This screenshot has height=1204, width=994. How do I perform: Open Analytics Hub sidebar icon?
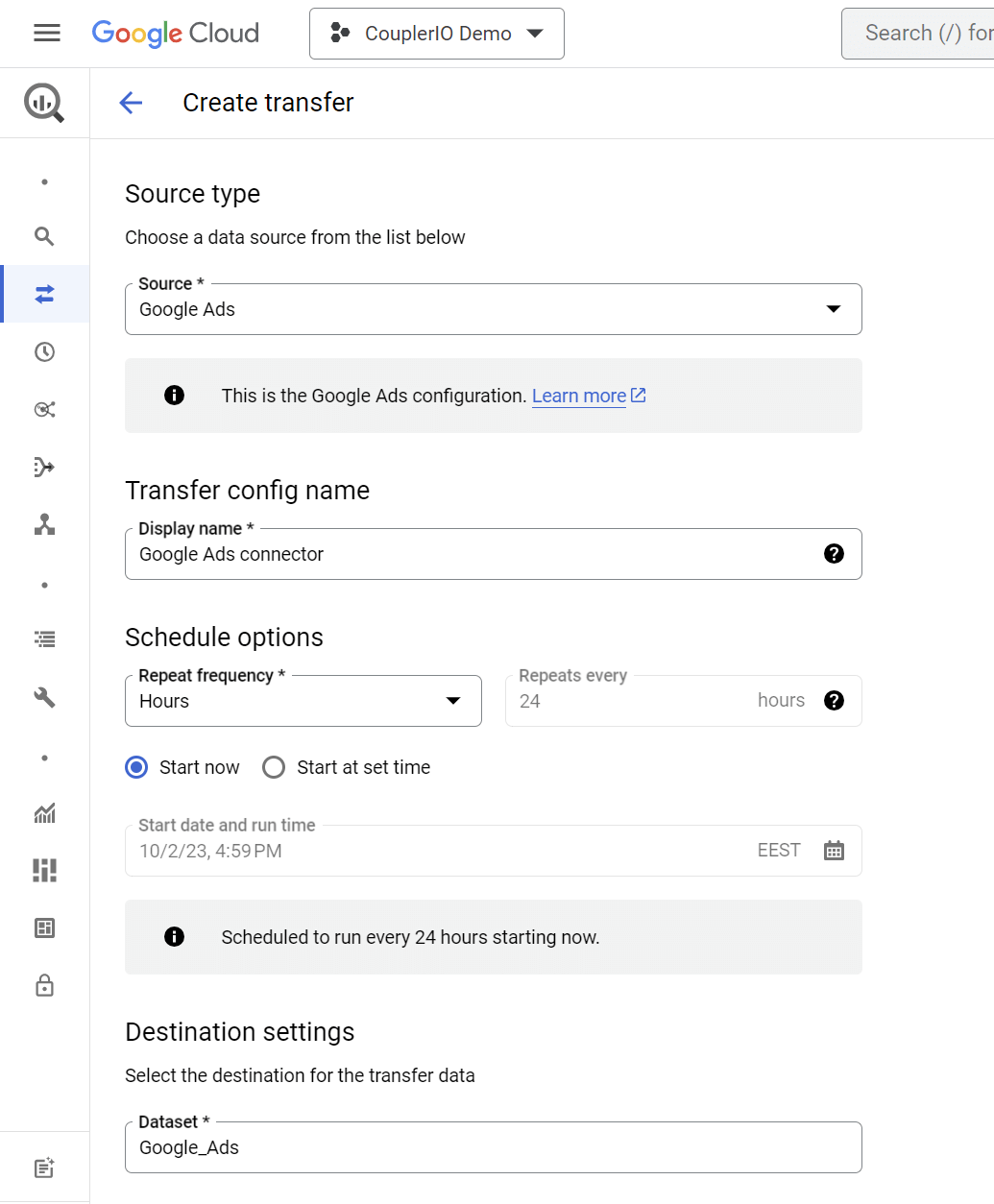[44, 409]
